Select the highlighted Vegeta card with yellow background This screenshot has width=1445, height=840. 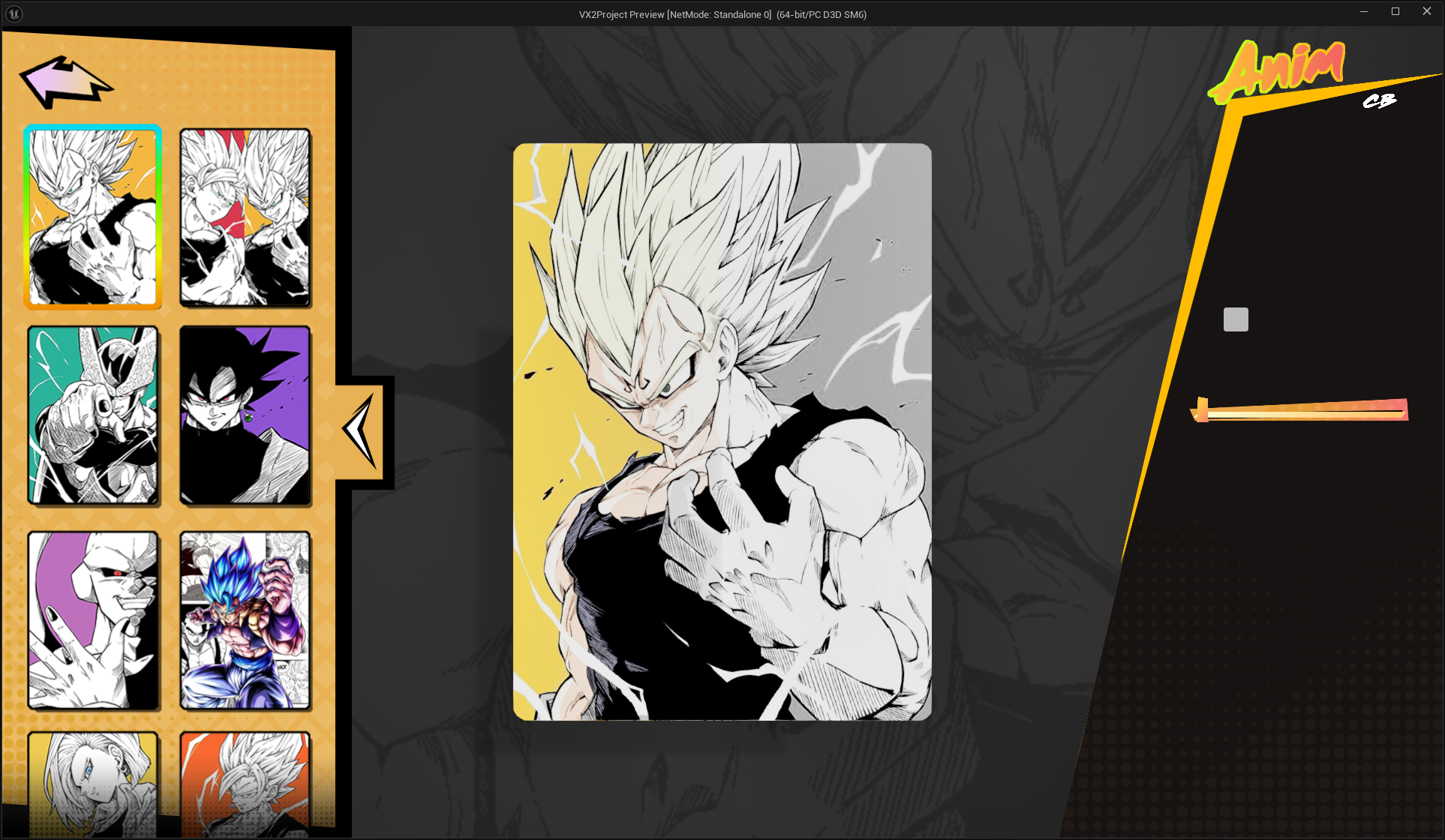pyautogui.click(x=93, y=217)
